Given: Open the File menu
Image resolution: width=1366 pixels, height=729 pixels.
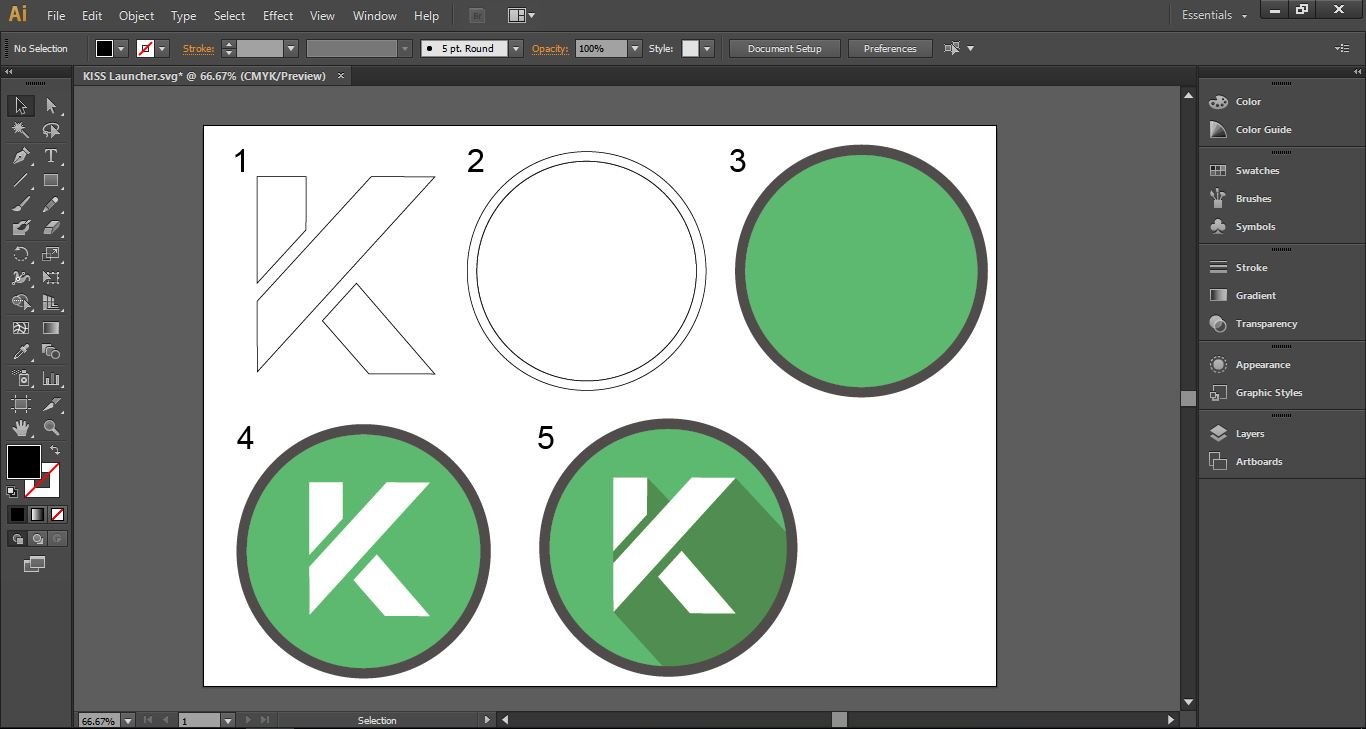Looking at the screenshot, I should pos(56,16).
